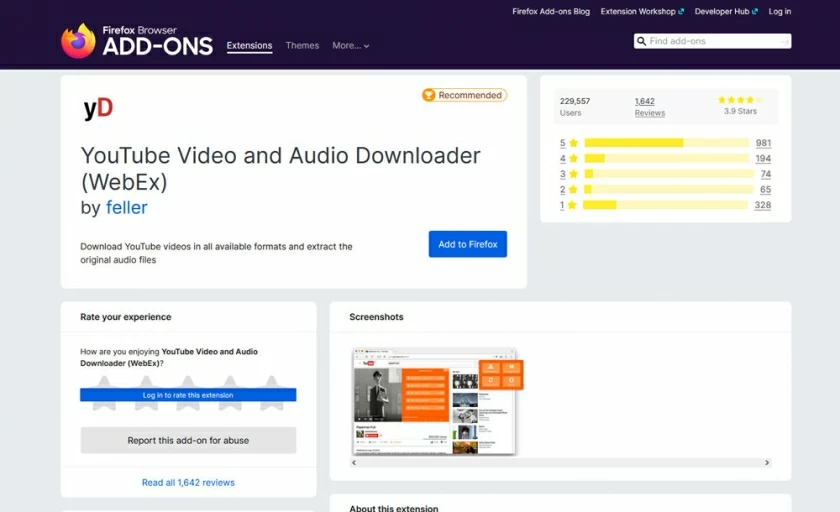840x512 pixels.
Task: Click the screenshots horizontal scrollbar
Action: [560, 462]
